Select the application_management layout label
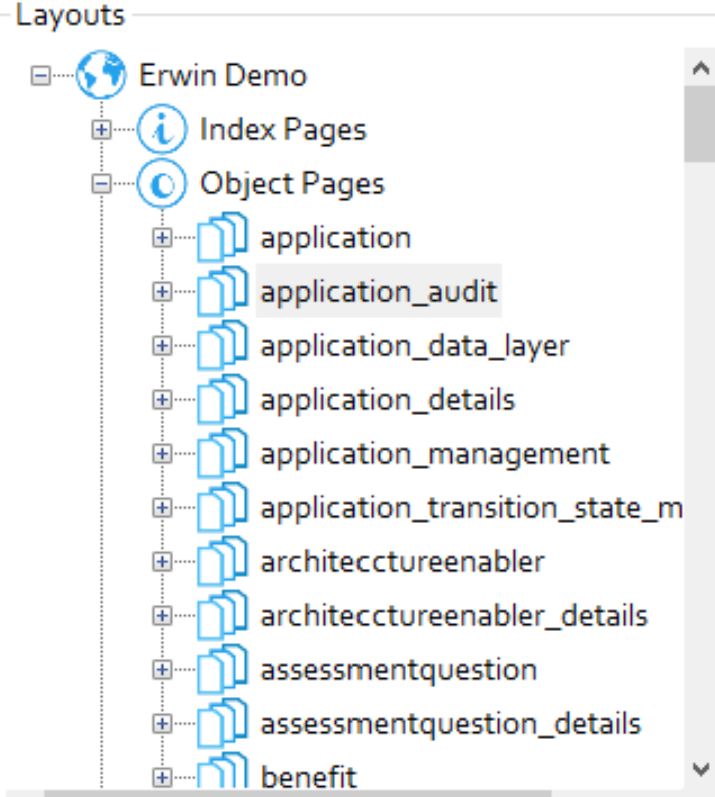 (435, 454)
